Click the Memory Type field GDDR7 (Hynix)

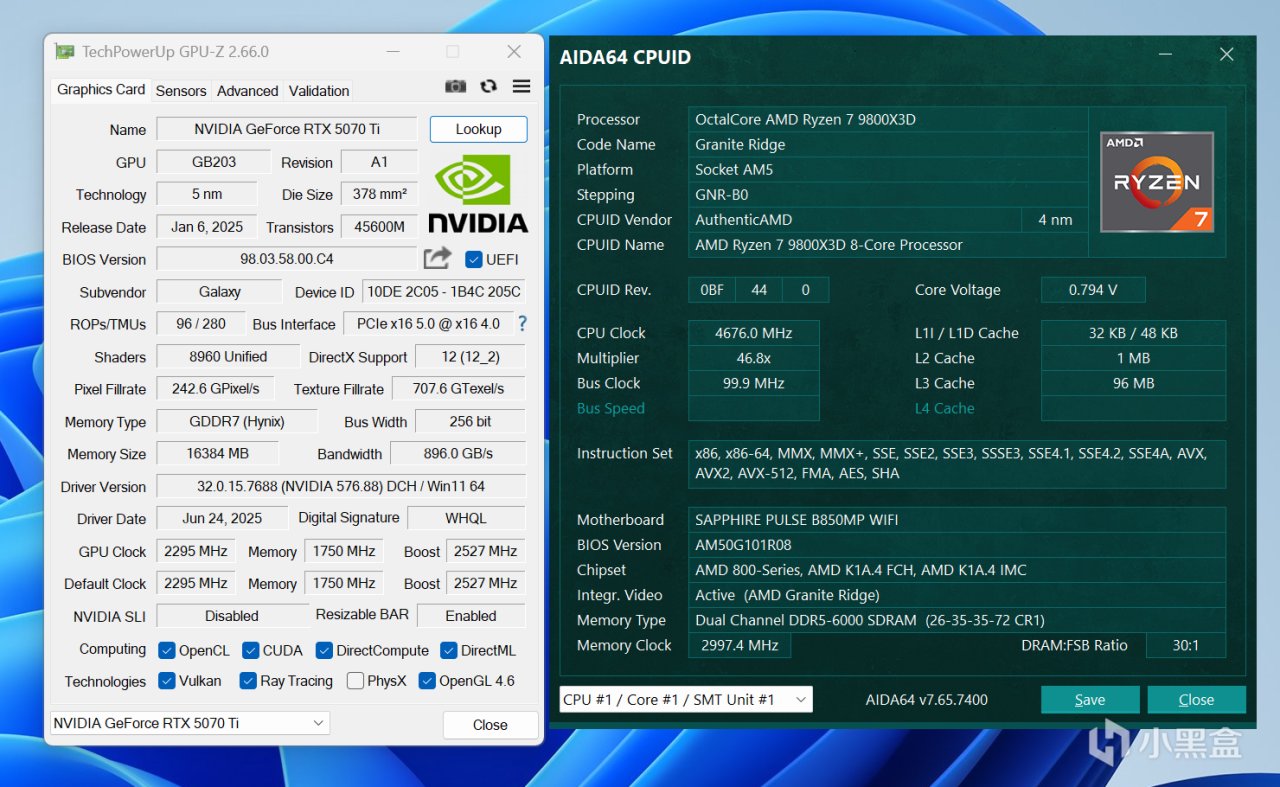[237, 422]
